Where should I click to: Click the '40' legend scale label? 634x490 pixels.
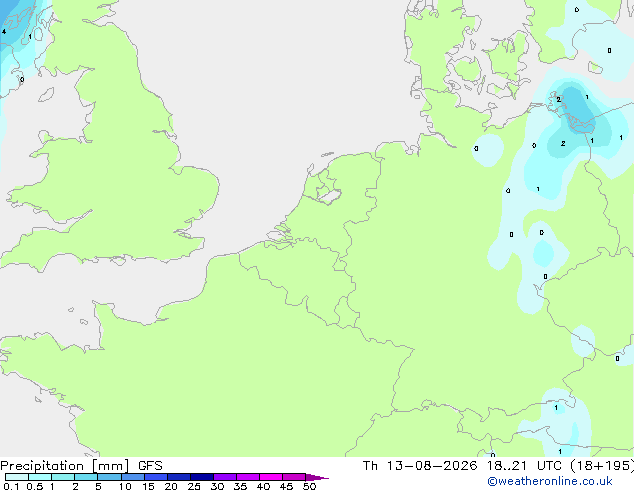(263, 486)
